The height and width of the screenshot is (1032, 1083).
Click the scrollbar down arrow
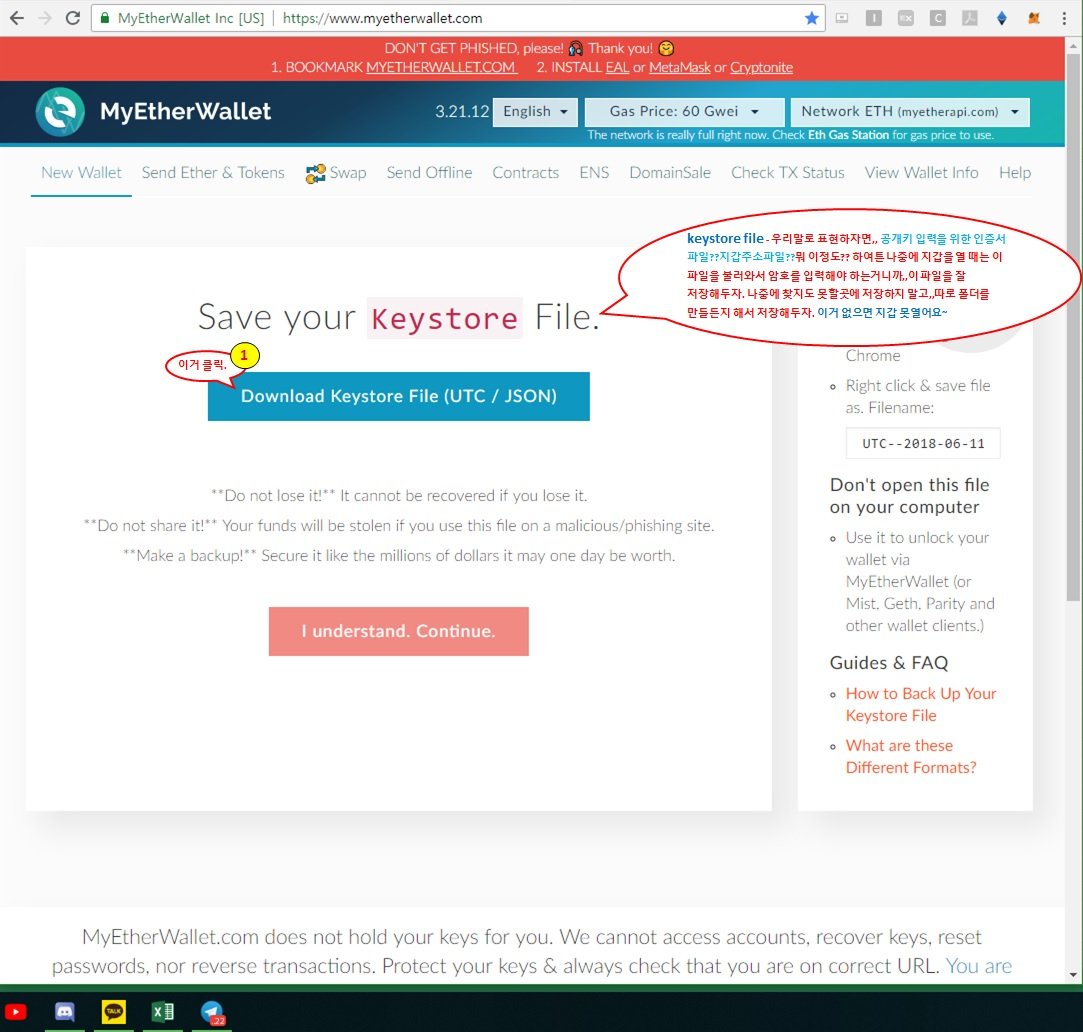(1073, 975)
